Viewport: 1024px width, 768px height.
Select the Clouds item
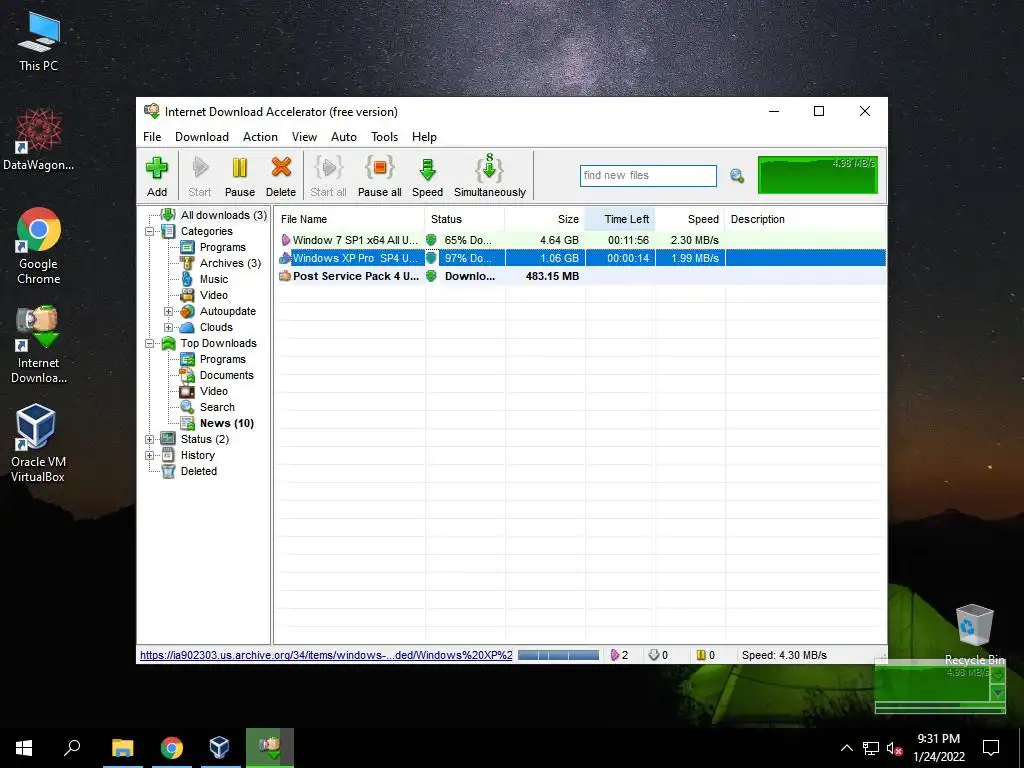click(216, 327)
